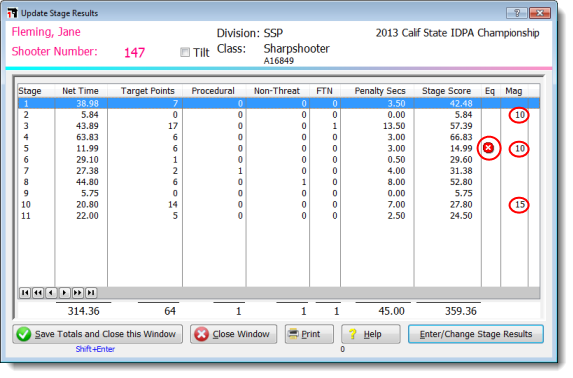Select stage 5 net time 11.99
573x378 pixels.
pyautogui.click(x=87, y=148)
